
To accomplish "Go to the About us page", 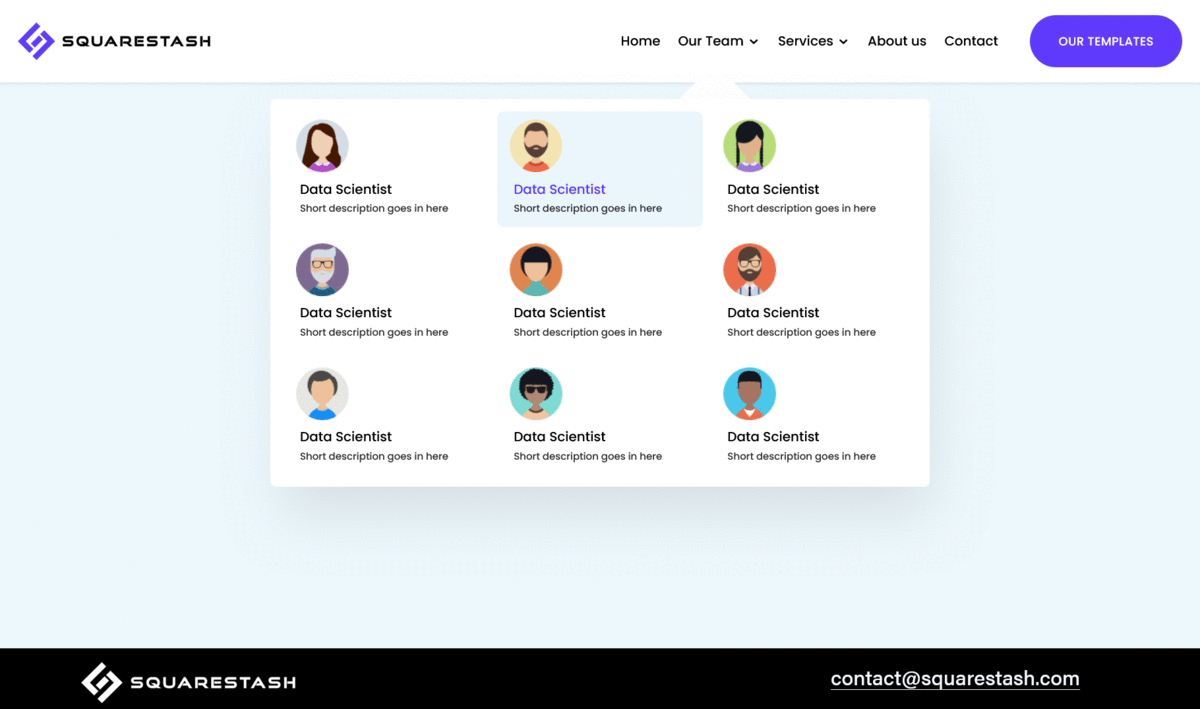I will (x=896, y=41).
